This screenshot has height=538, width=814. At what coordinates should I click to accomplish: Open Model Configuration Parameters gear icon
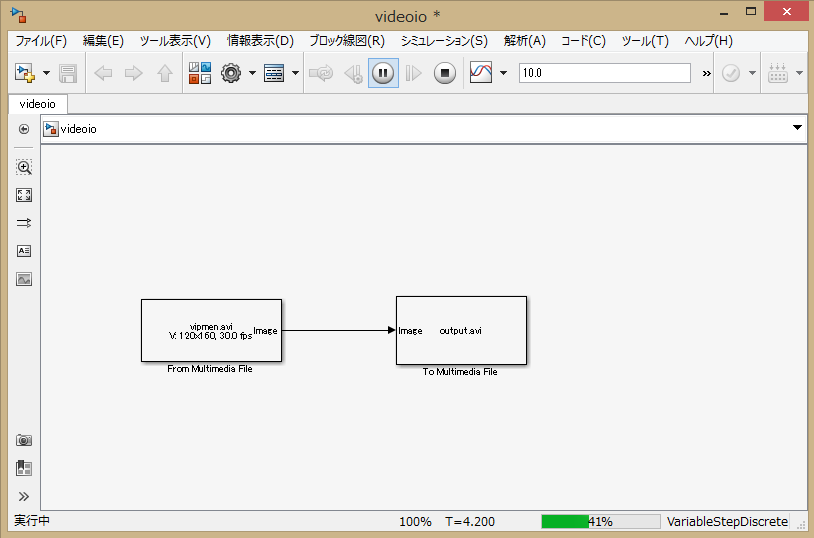click(231, 73)
